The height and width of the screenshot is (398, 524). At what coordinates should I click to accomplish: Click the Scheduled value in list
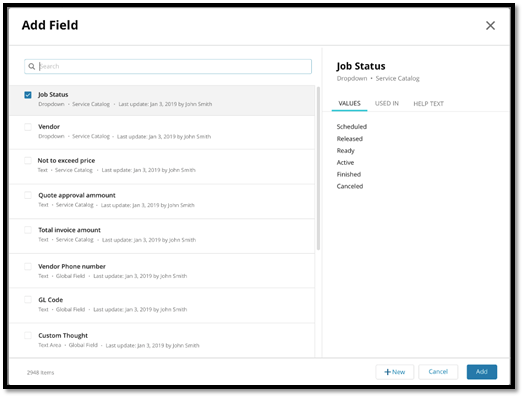[x=352, y=127]
